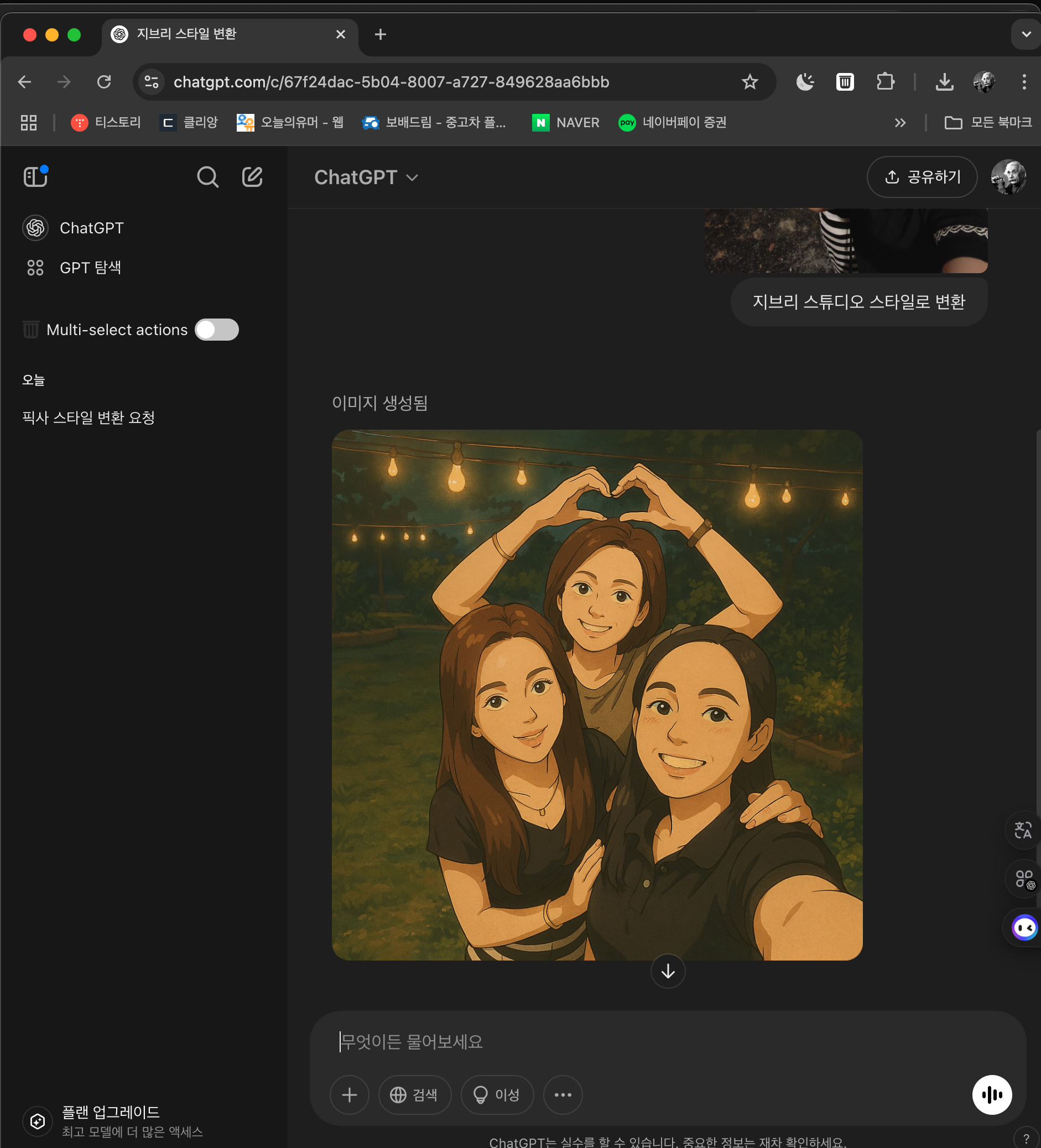Open the purple assistant floating icon
Screen dimensions: 1041x1148
(1023, 927)
